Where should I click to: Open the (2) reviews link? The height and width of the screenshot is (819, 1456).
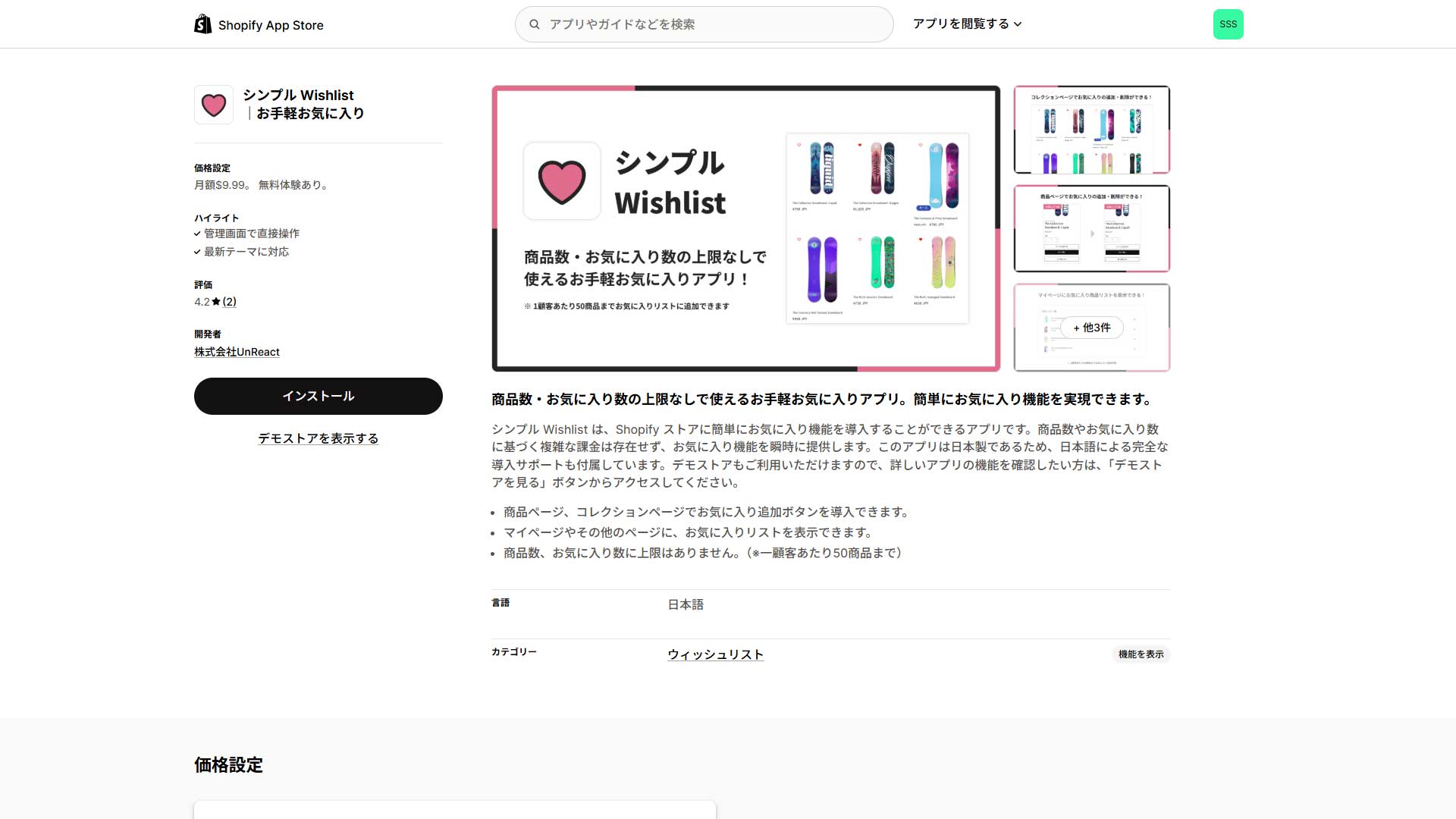(229, 302)
